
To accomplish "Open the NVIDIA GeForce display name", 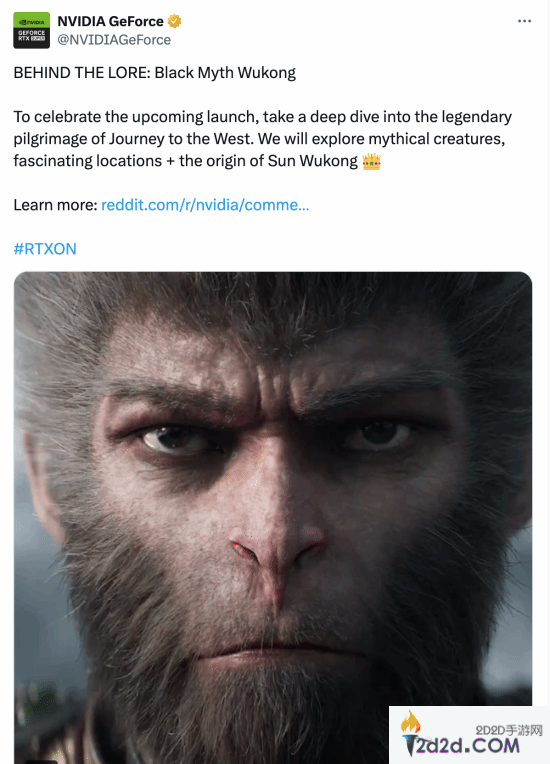I will tap(111, 21).
